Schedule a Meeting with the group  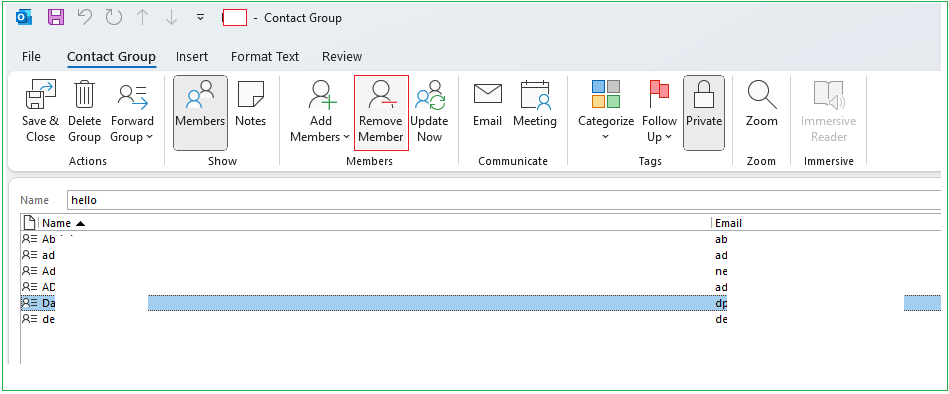tap(534, 105)
